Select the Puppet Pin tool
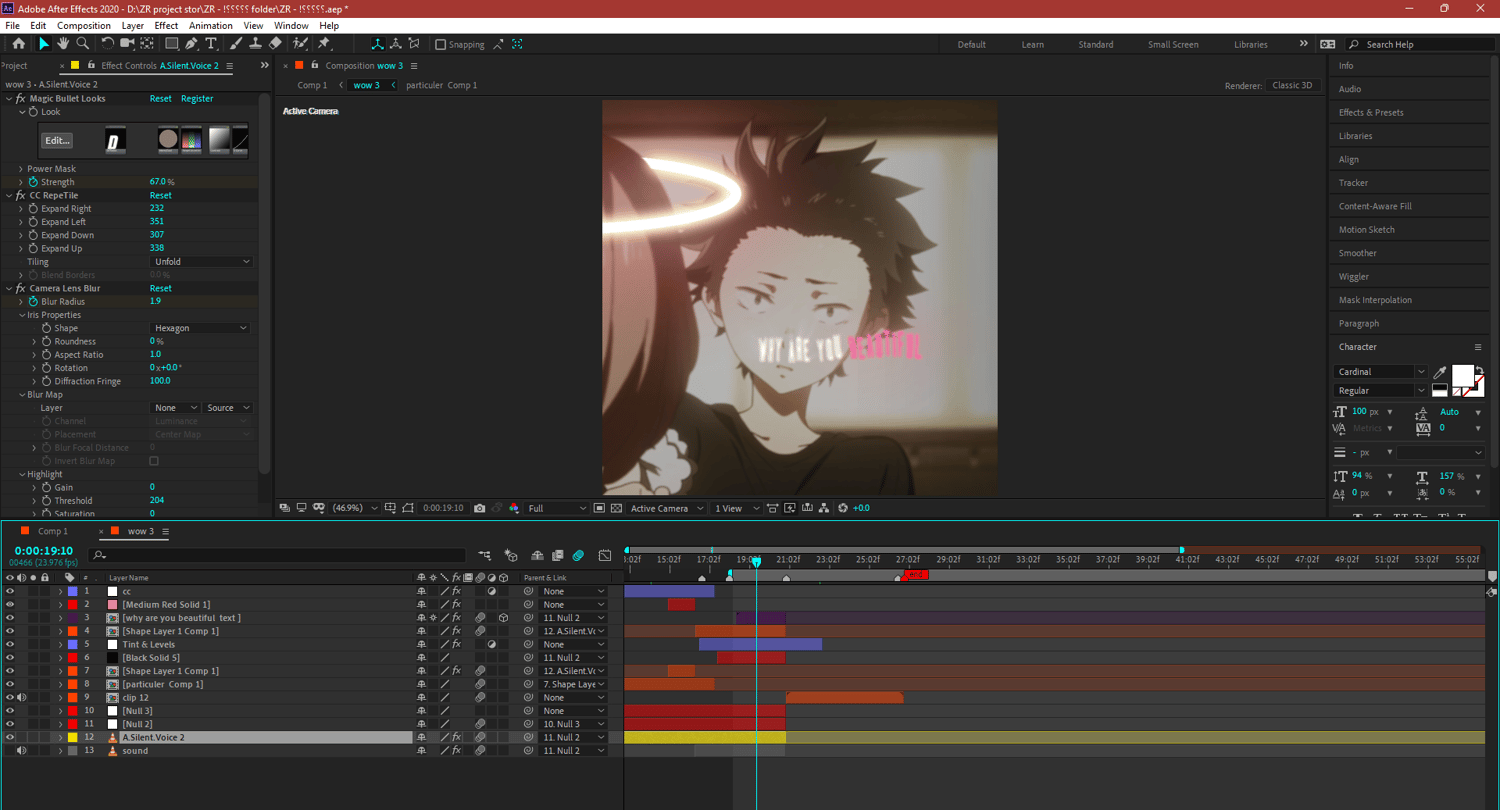The width and height of the screenshot is (1500, 810). click(324, 44)
